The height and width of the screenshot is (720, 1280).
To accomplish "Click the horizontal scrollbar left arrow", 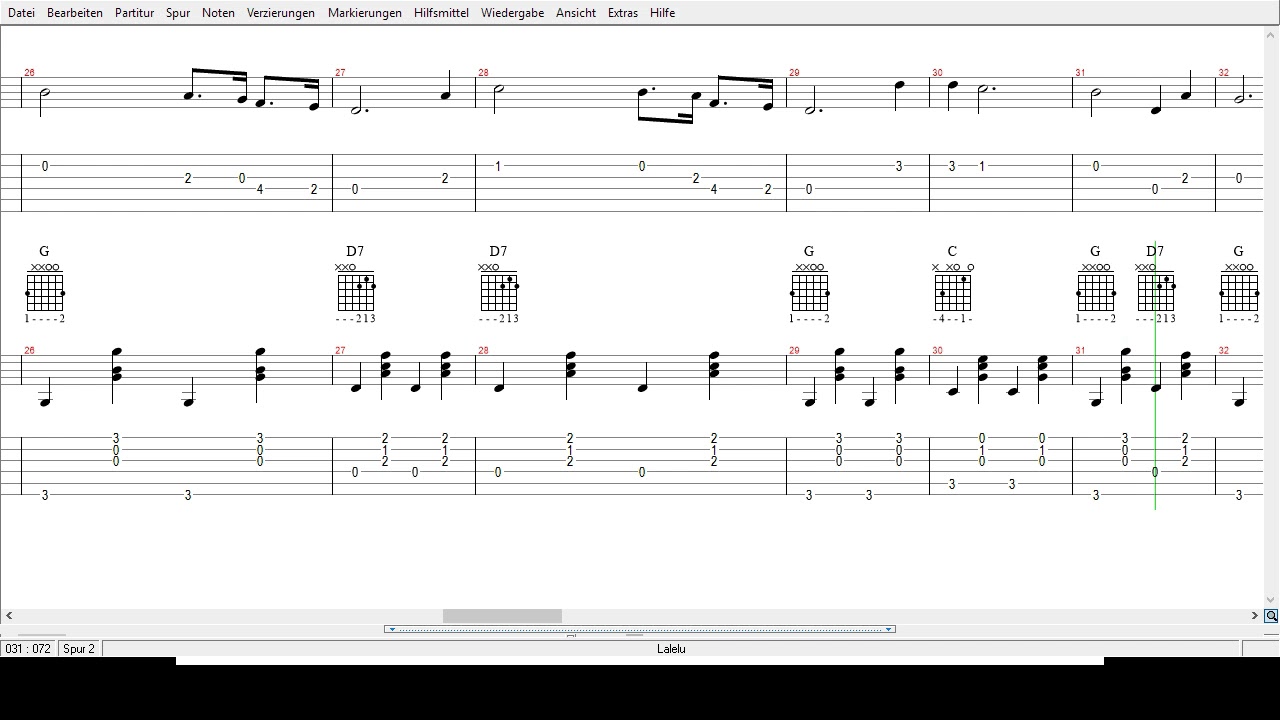I will coord(9,616).
